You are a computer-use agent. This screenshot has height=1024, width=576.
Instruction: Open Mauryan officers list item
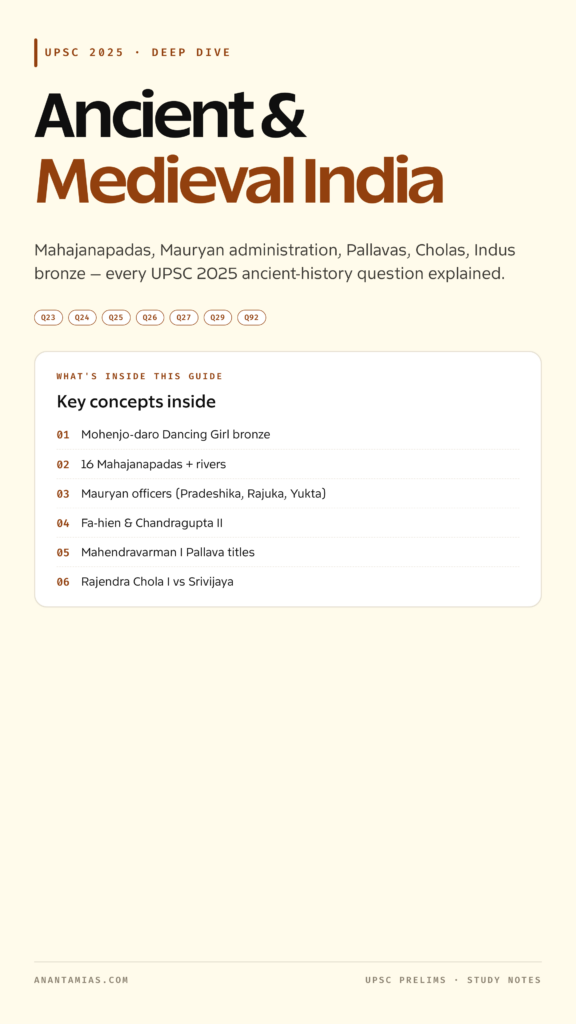(288, 494)
